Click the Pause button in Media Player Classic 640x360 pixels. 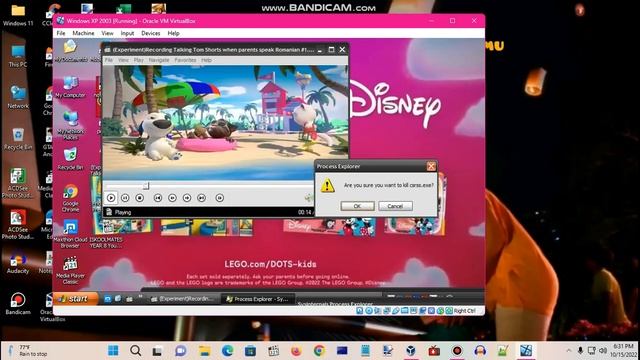click(x=125, y=198)
